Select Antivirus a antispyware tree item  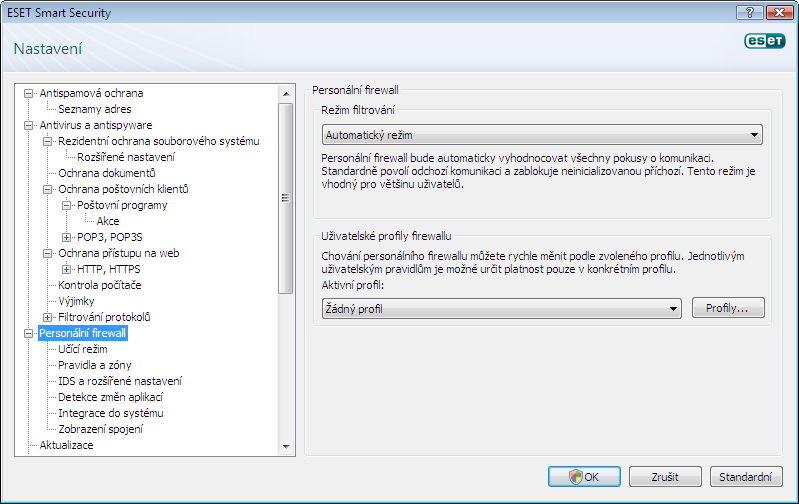click(x=96, y=125)
